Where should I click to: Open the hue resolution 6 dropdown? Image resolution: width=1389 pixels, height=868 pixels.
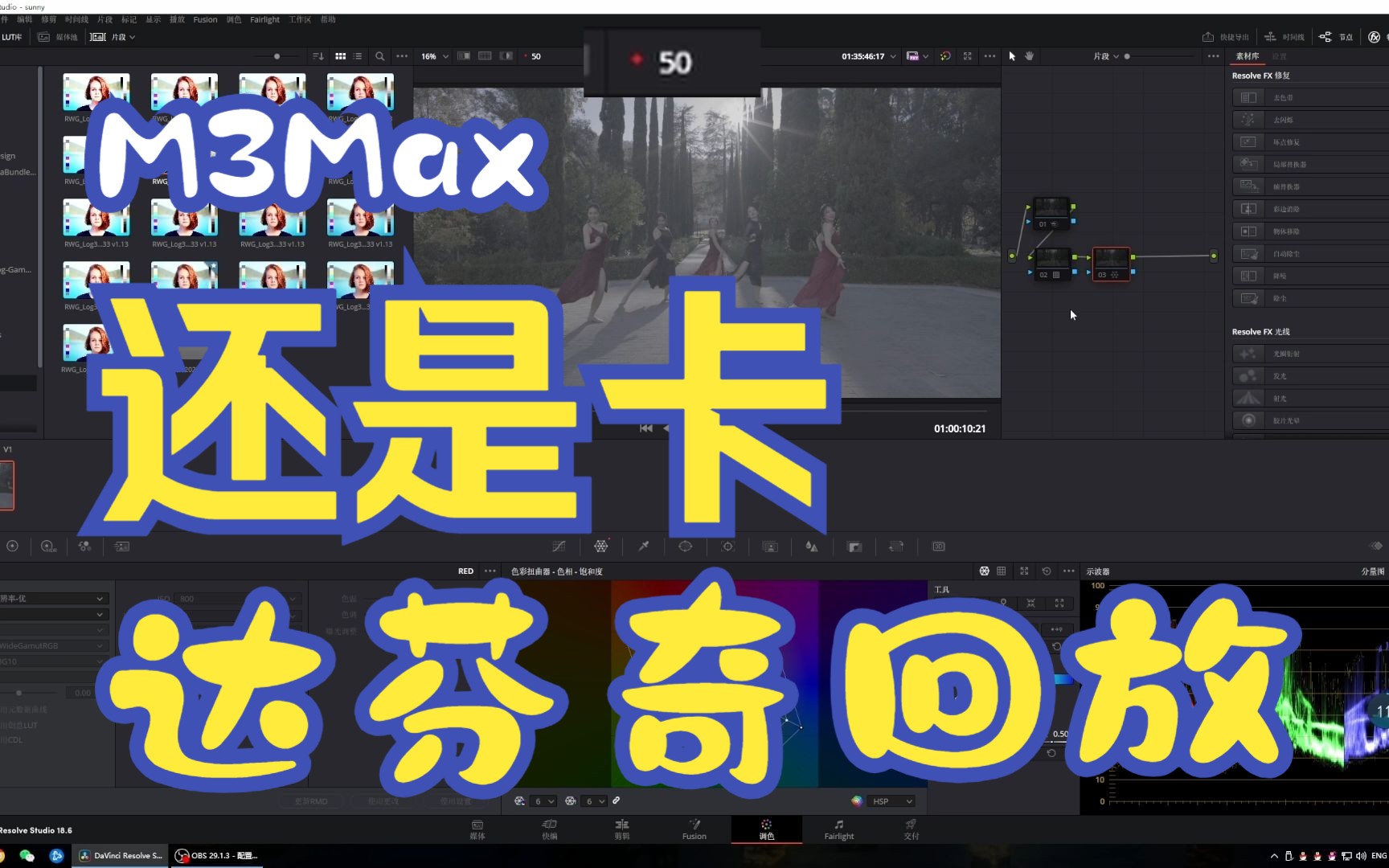[545, 801]
